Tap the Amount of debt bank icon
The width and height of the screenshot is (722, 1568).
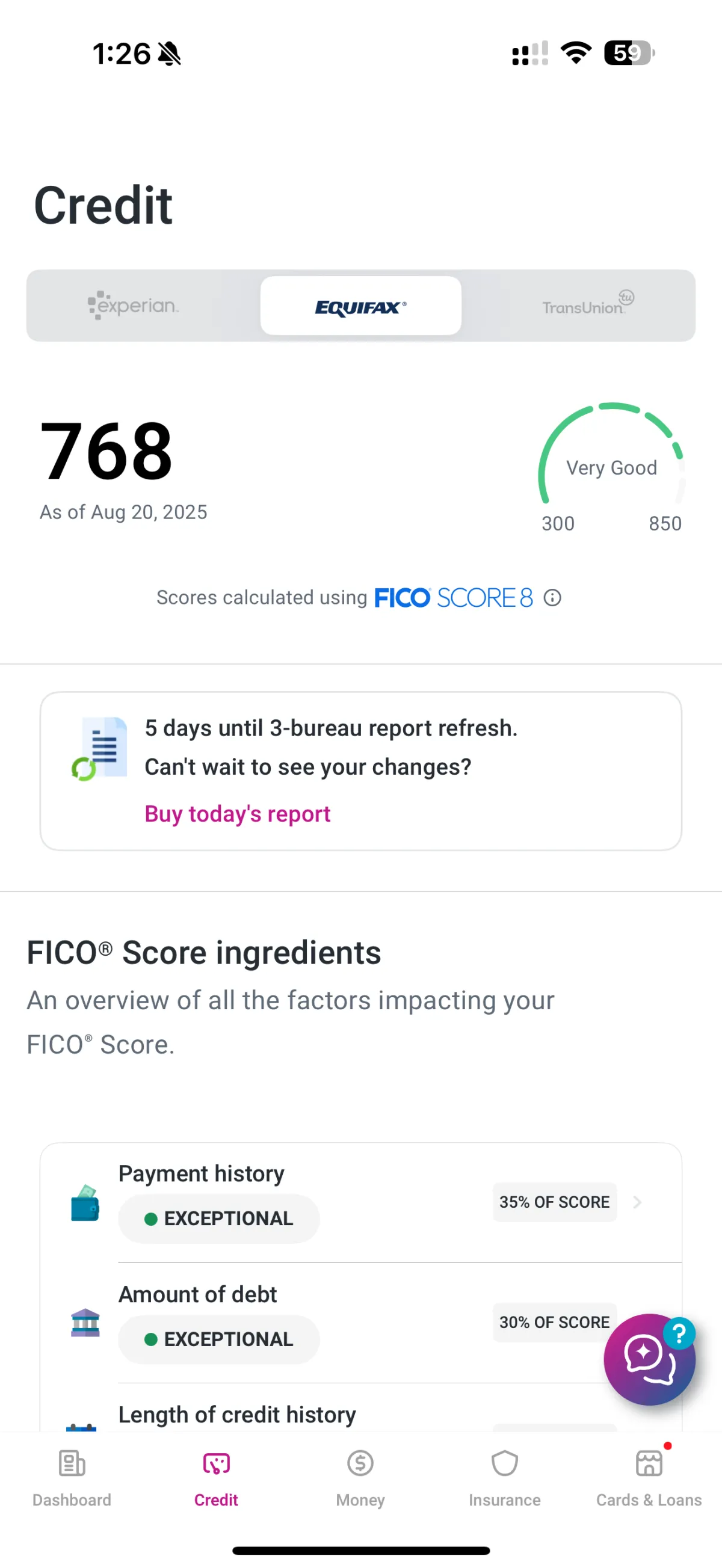click(x=85, y=1323)
